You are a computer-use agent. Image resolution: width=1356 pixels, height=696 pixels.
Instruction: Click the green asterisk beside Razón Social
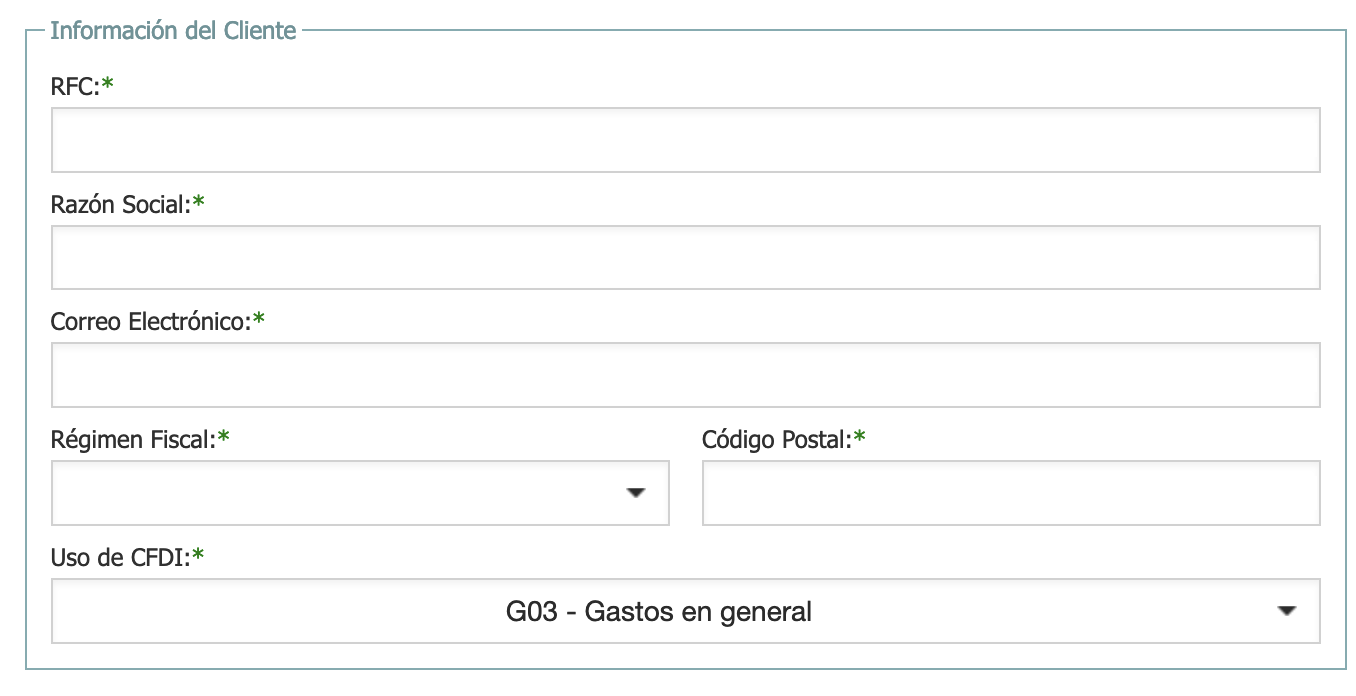tap(199, 203)
